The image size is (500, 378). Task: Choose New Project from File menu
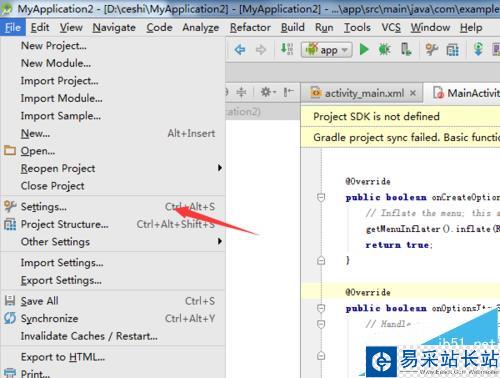(113, 46)
